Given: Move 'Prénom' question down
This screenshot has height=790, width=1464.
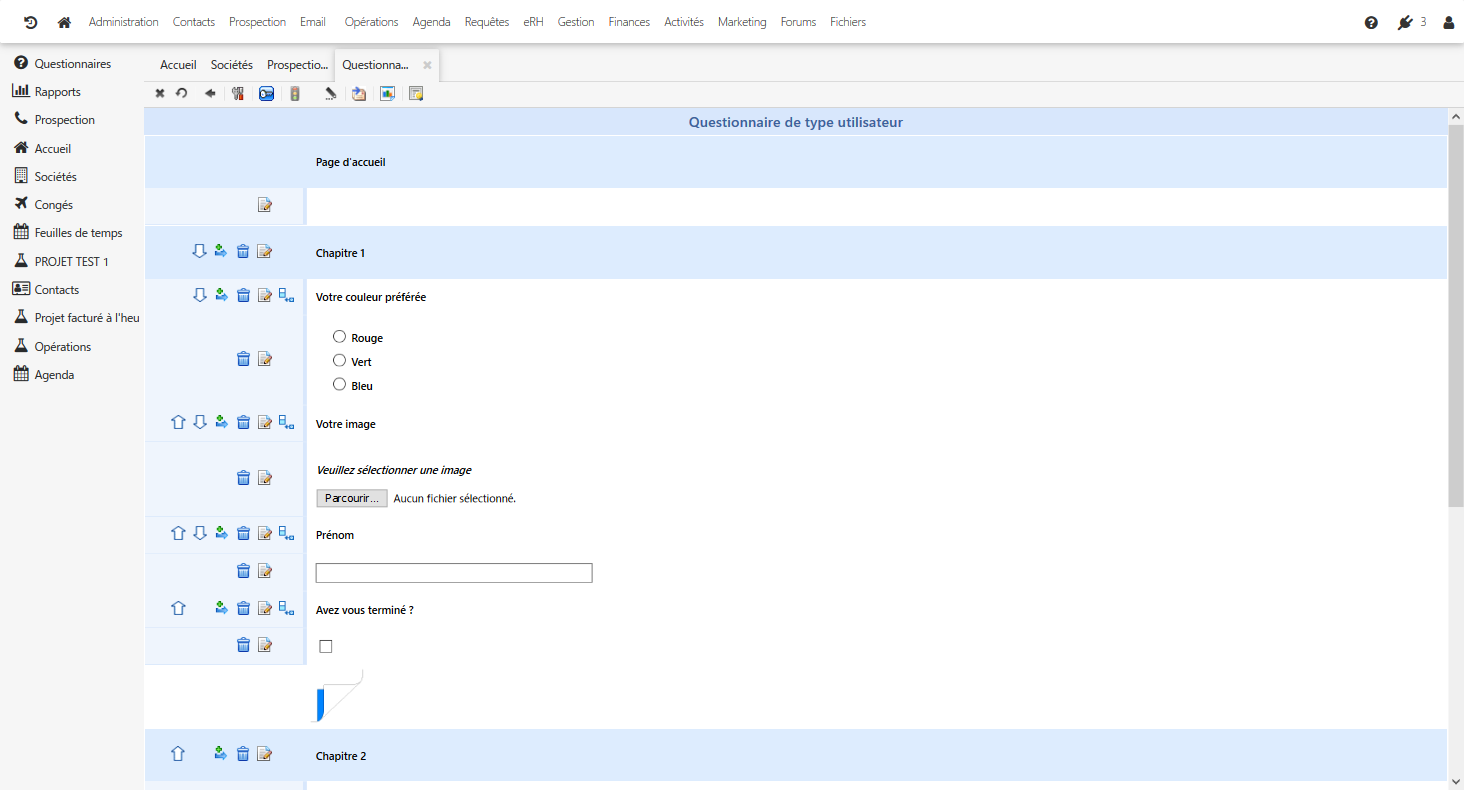Looking at the screenshot, I should coord(199,533).
